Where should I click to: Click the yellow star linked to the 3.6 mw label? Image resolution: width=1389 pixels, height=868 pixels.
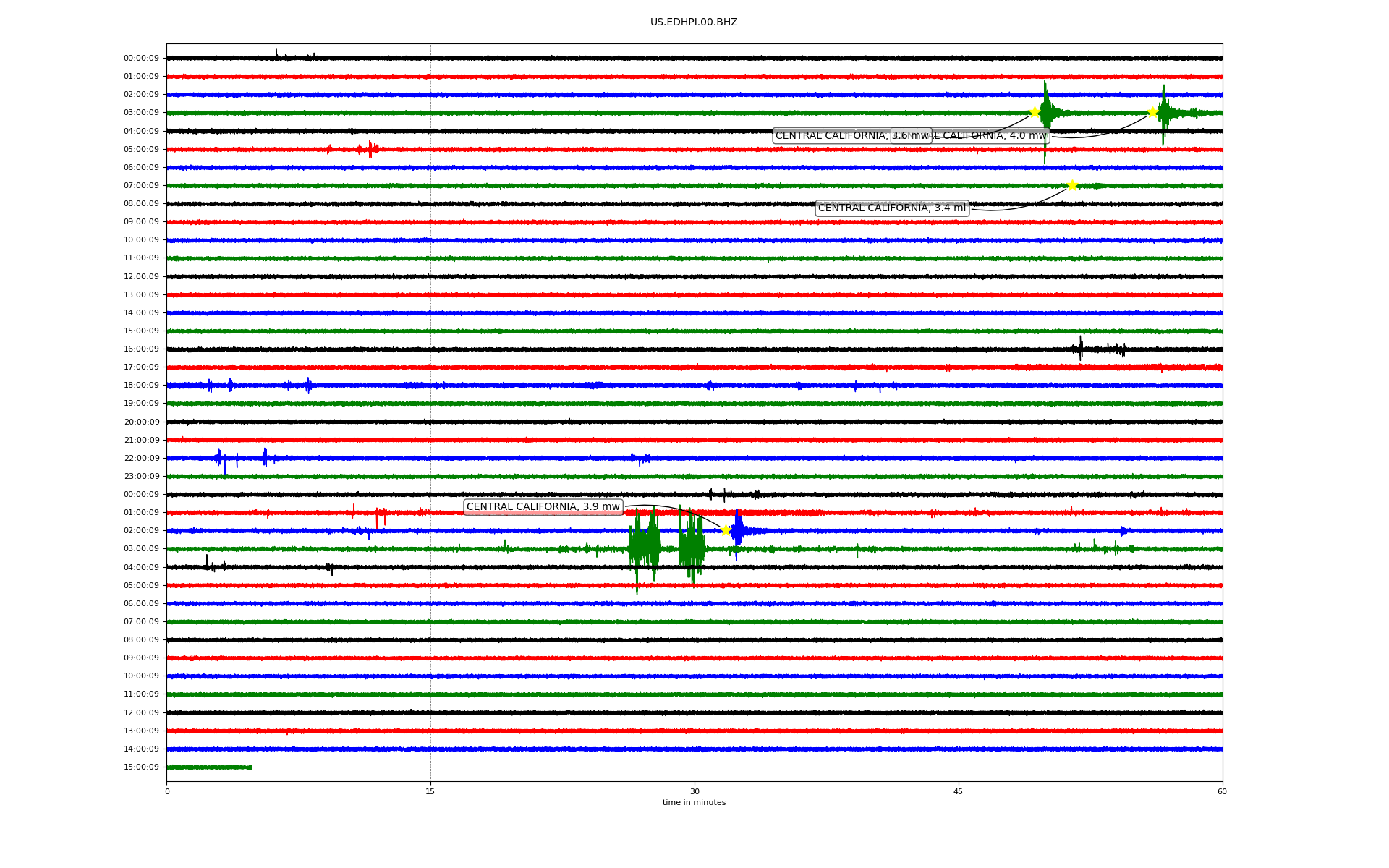pos(1035,112)
